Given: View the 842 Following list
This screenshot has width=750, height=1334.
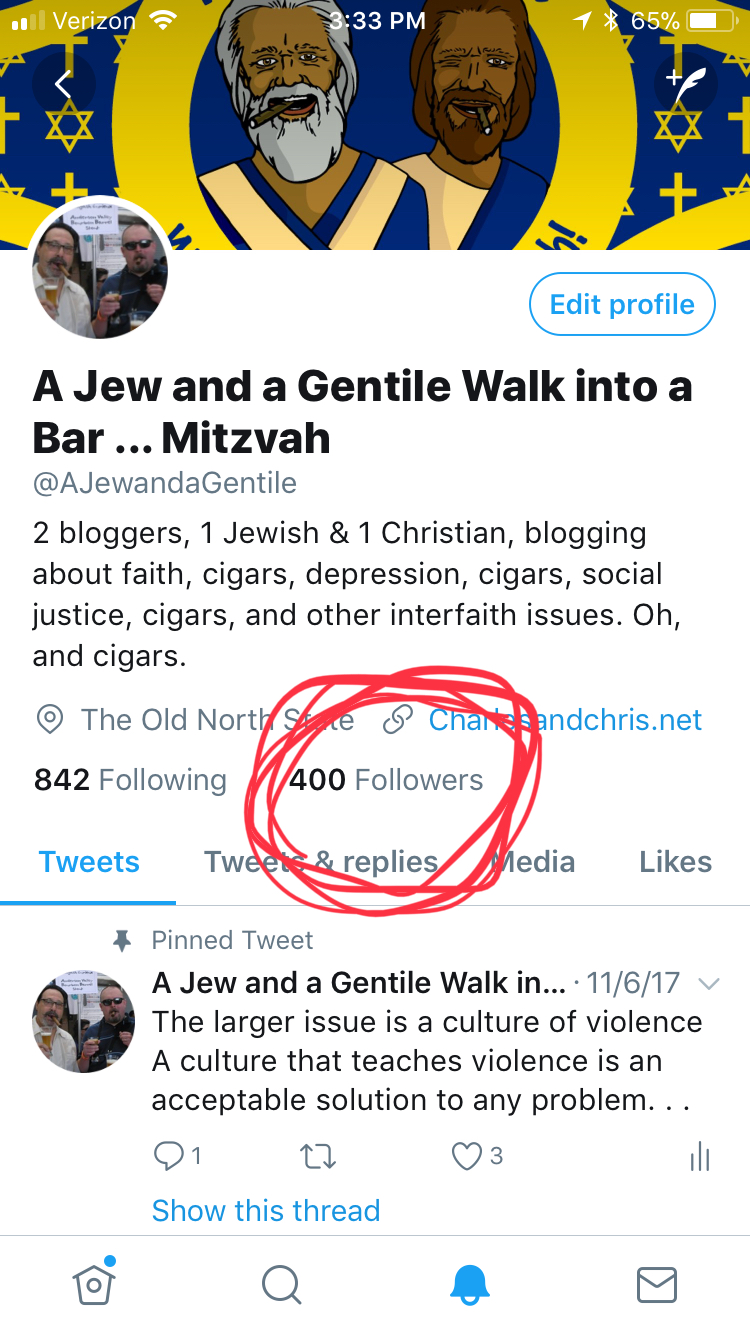Looking at the screenshot, I should 130,780.
